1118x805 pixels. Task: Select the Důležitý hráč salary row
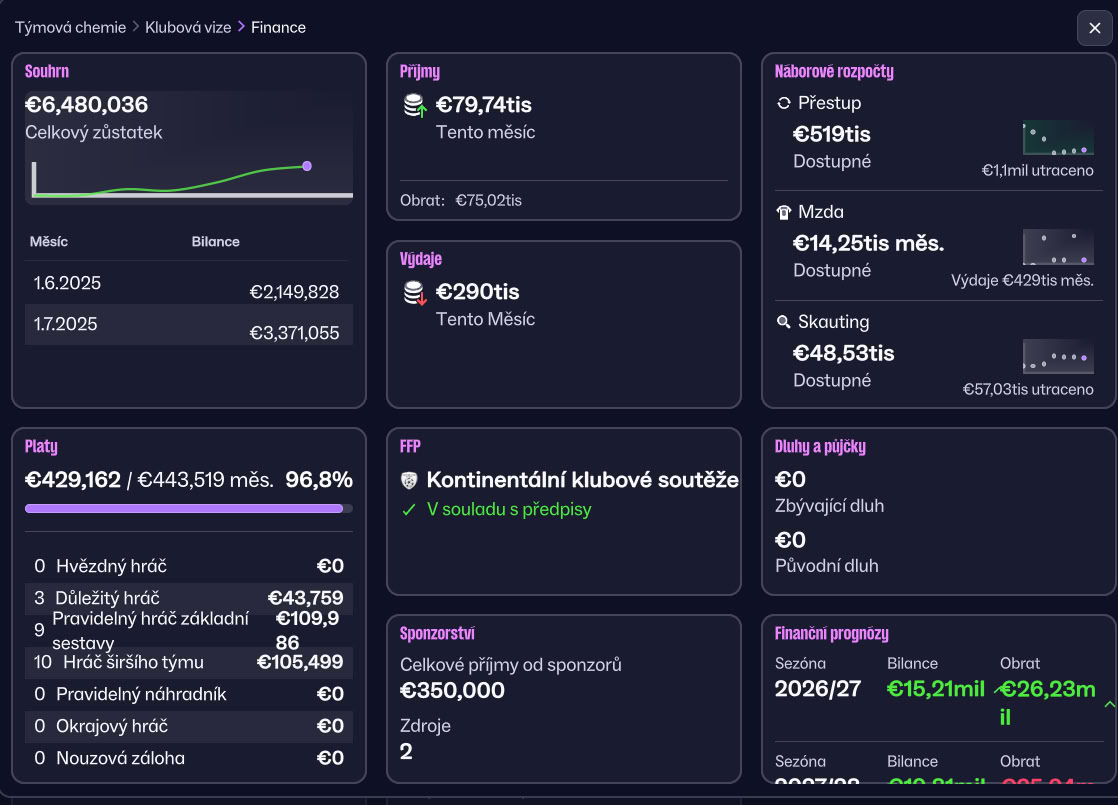189,598
